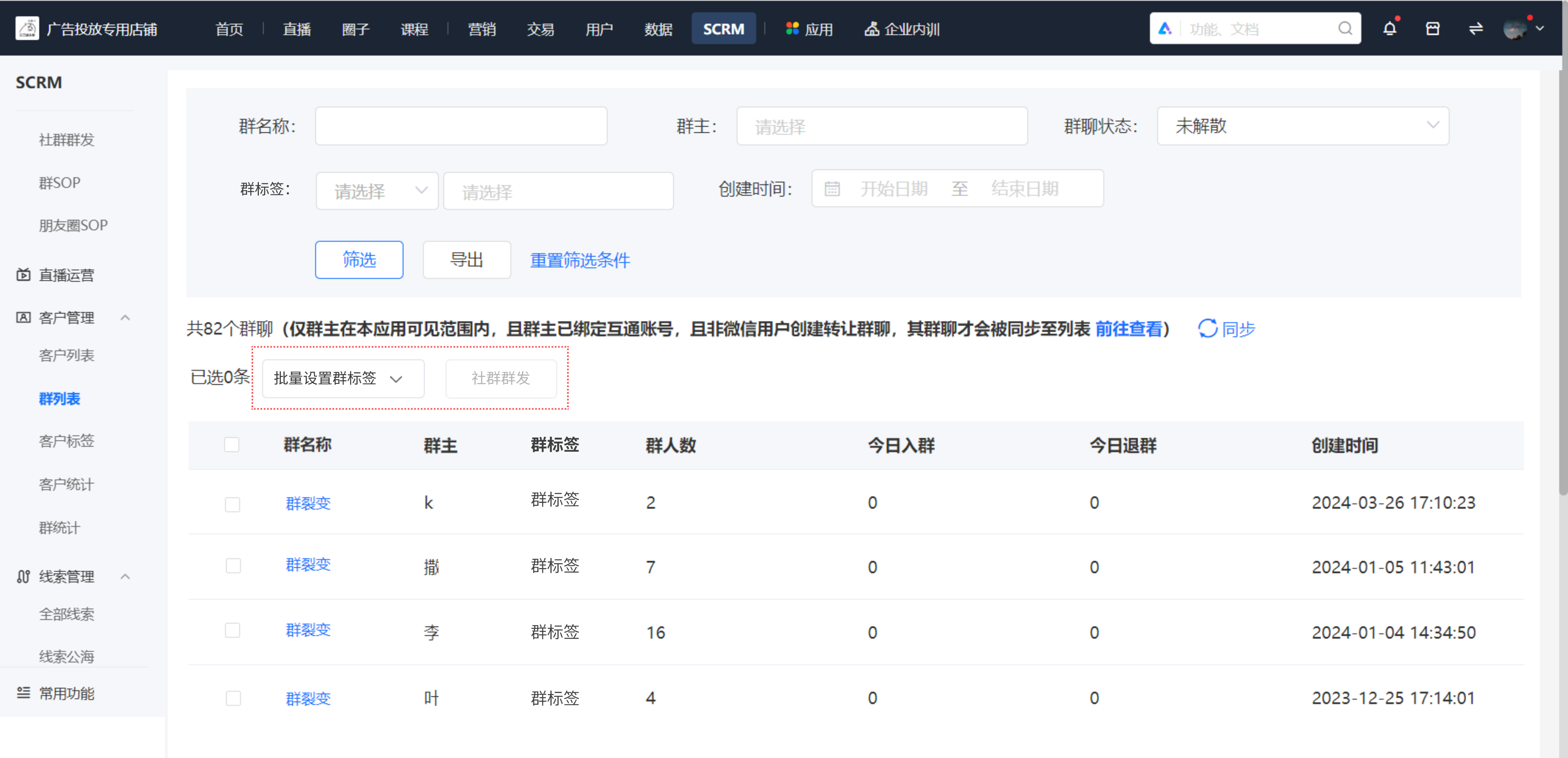
Task: Click the search magnifier icon
Action: coord(1345,29)
